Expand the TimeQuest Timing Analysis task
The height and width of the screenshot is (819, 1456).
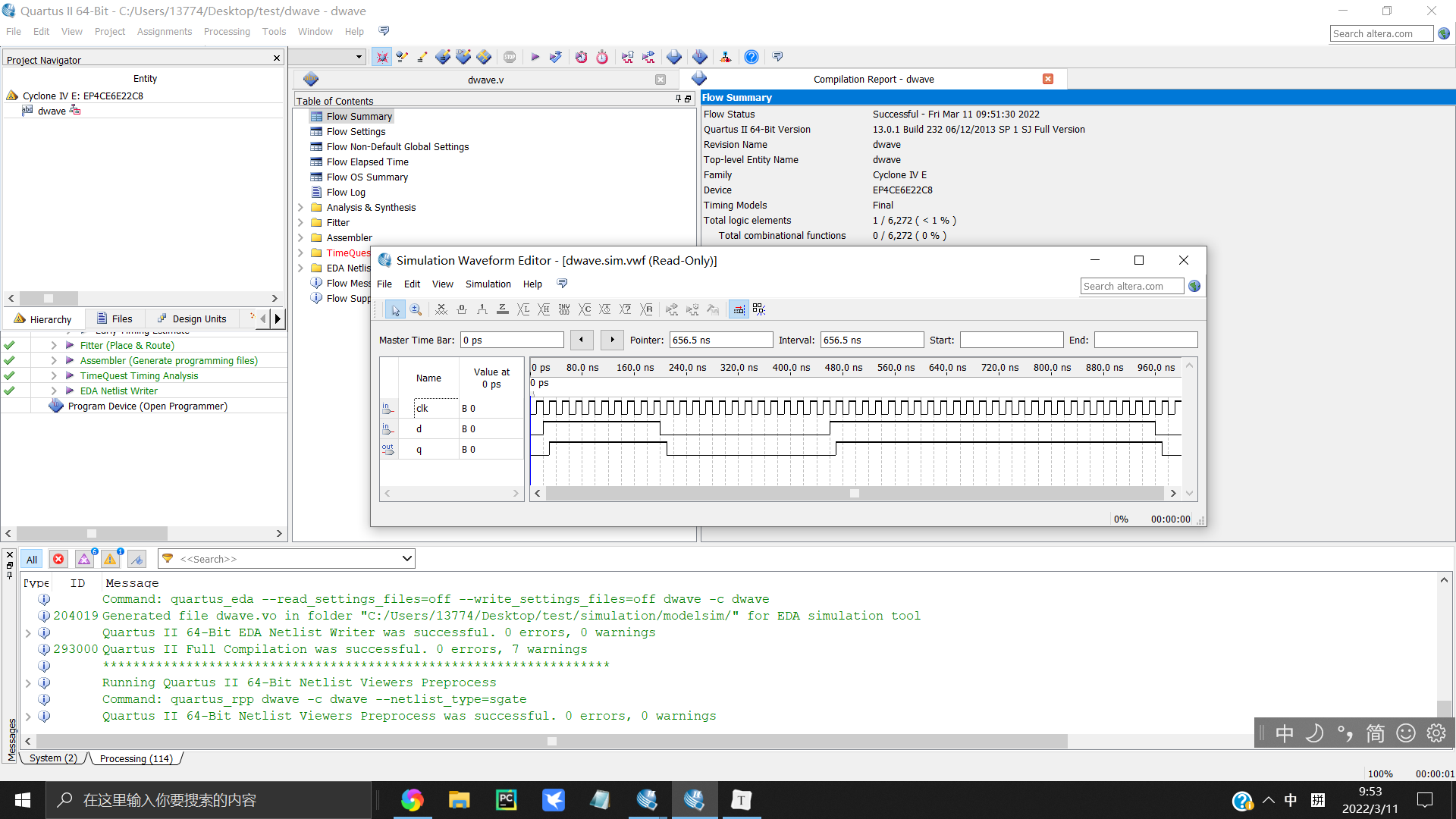(x=53, y=375)
